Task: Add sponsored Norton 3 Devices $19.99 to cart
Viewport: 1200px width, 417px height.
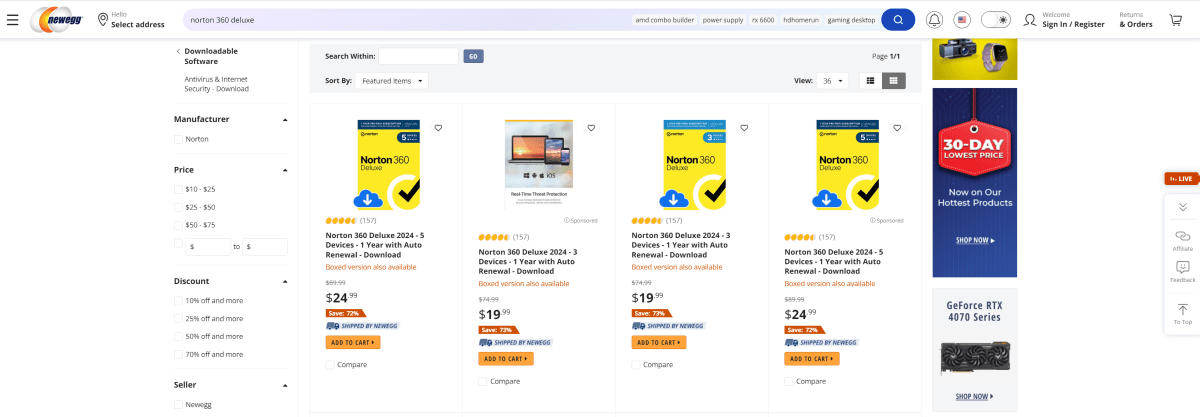Action: [506, 359]
